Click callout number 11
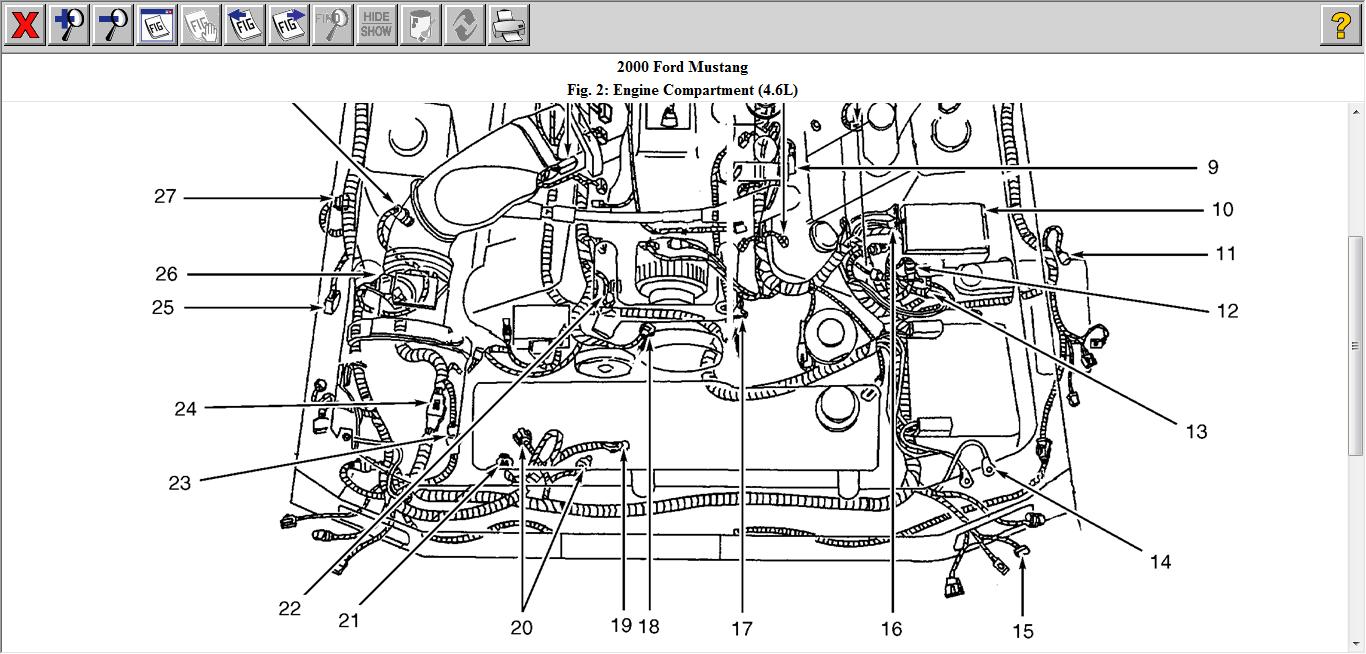Screen dimensions: 1366x654 pyautogui.click(x=1226, y=253)
